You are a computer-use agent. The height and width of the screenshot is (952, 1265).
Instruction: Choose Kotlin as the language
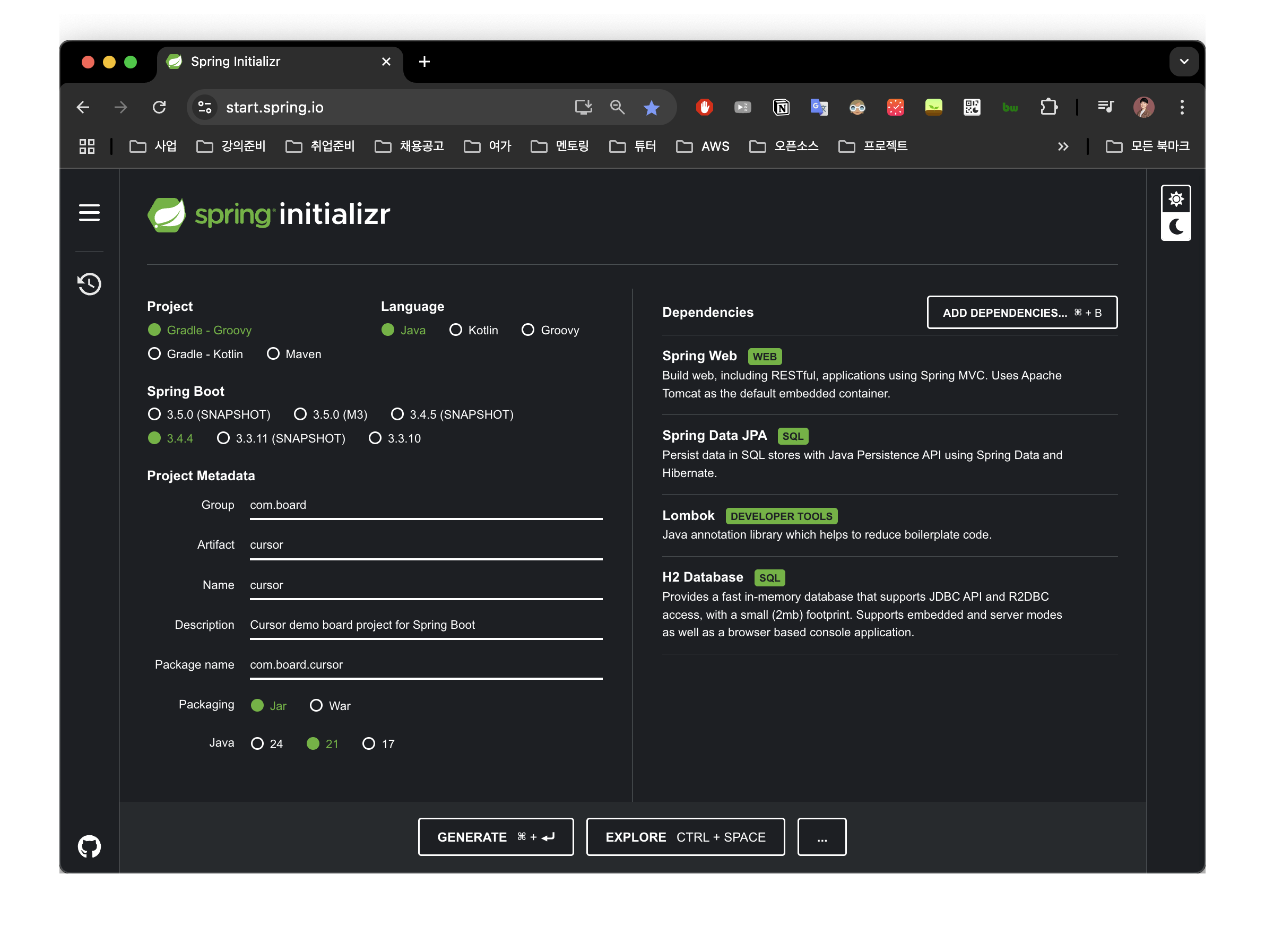tap(455, 330)
